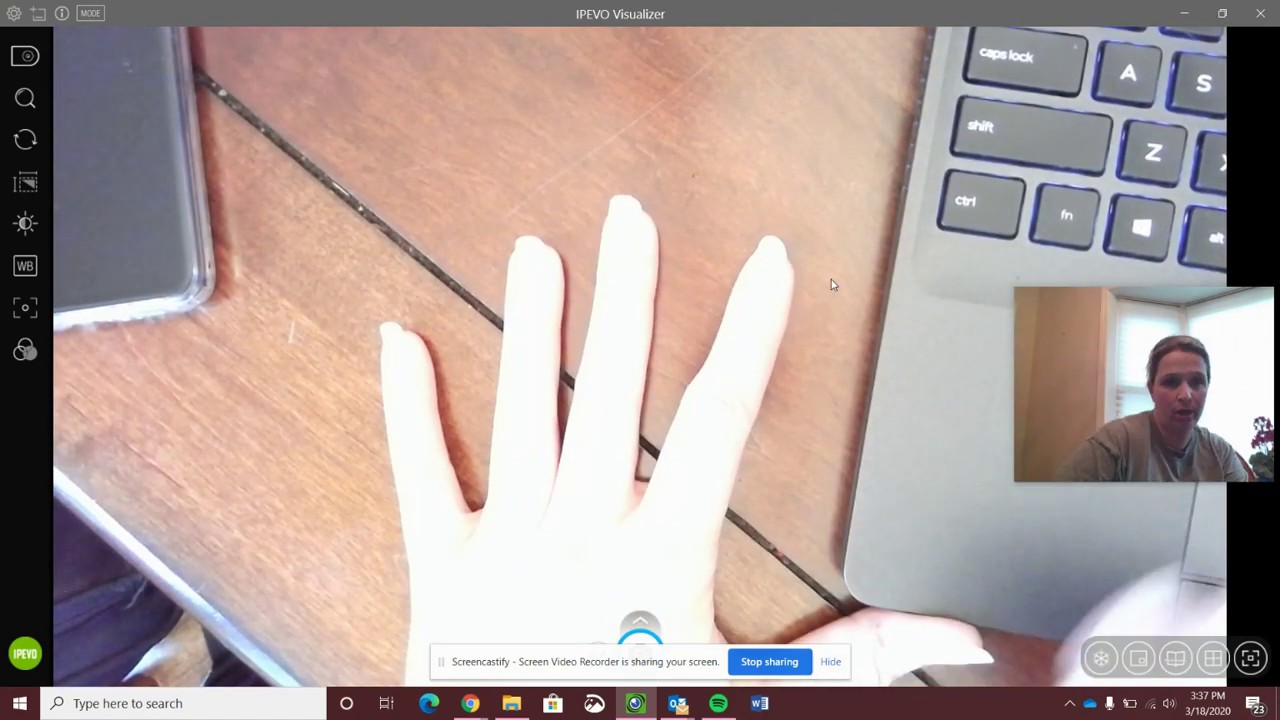This screenshot has width=1280, height=720.
Task: Open Microsoft Word from taskbar
Action: click(759, 703)
